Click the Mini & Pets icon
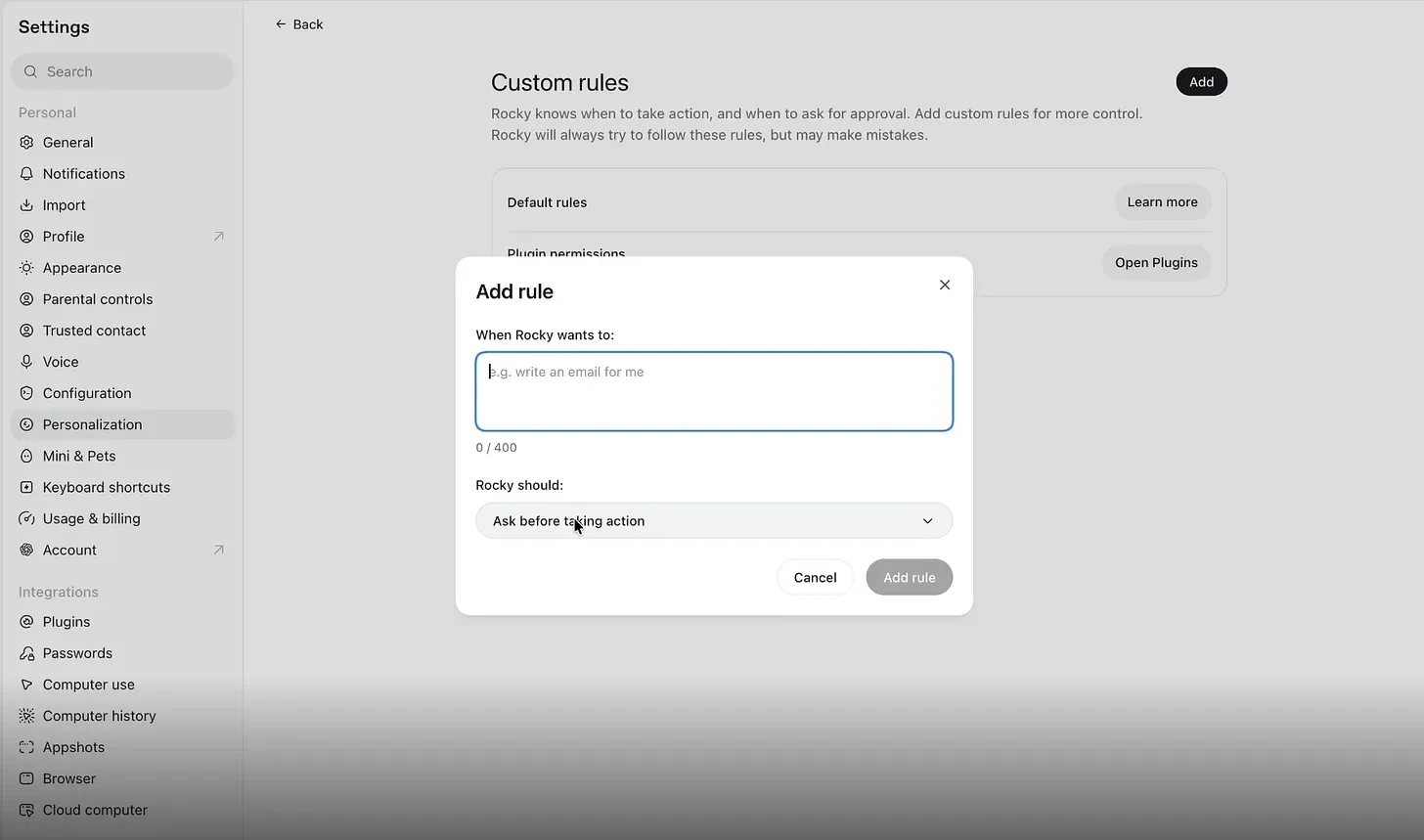Image resolution: width=1424 pixels, height=840 pixels. (26, 456)
